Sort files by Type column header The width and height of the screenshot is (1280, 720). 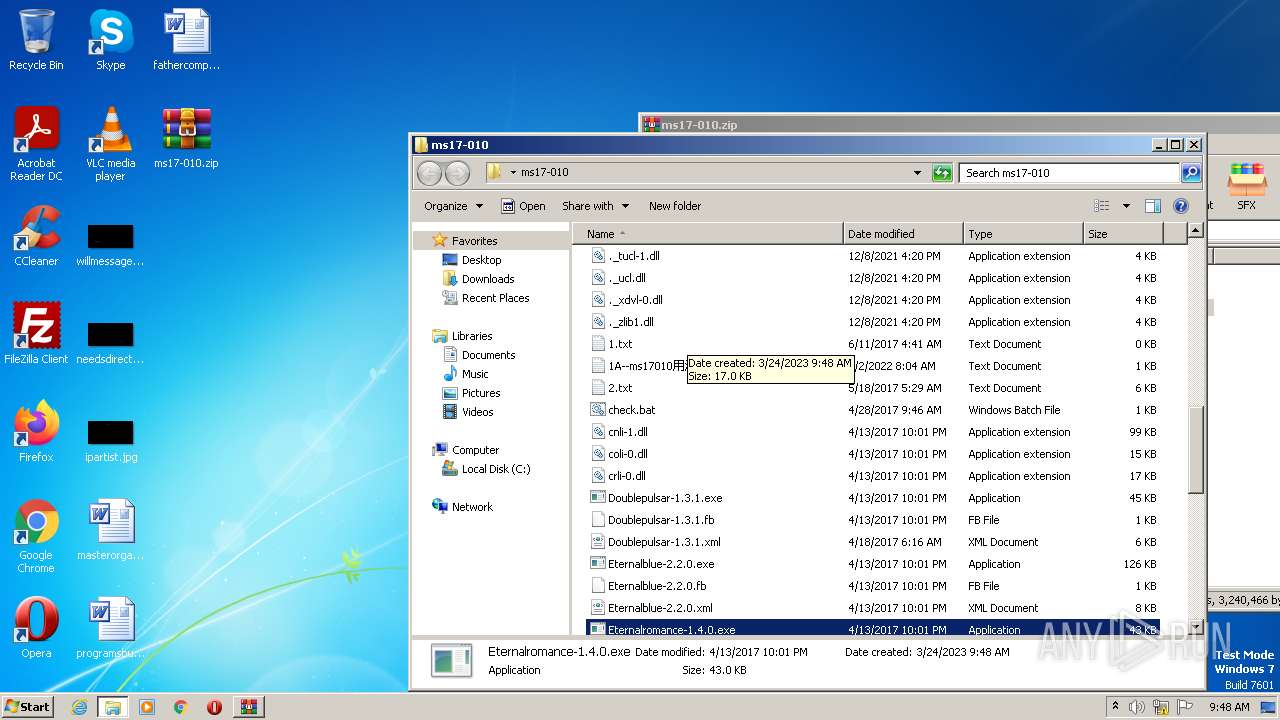[x=1023, y=234]
